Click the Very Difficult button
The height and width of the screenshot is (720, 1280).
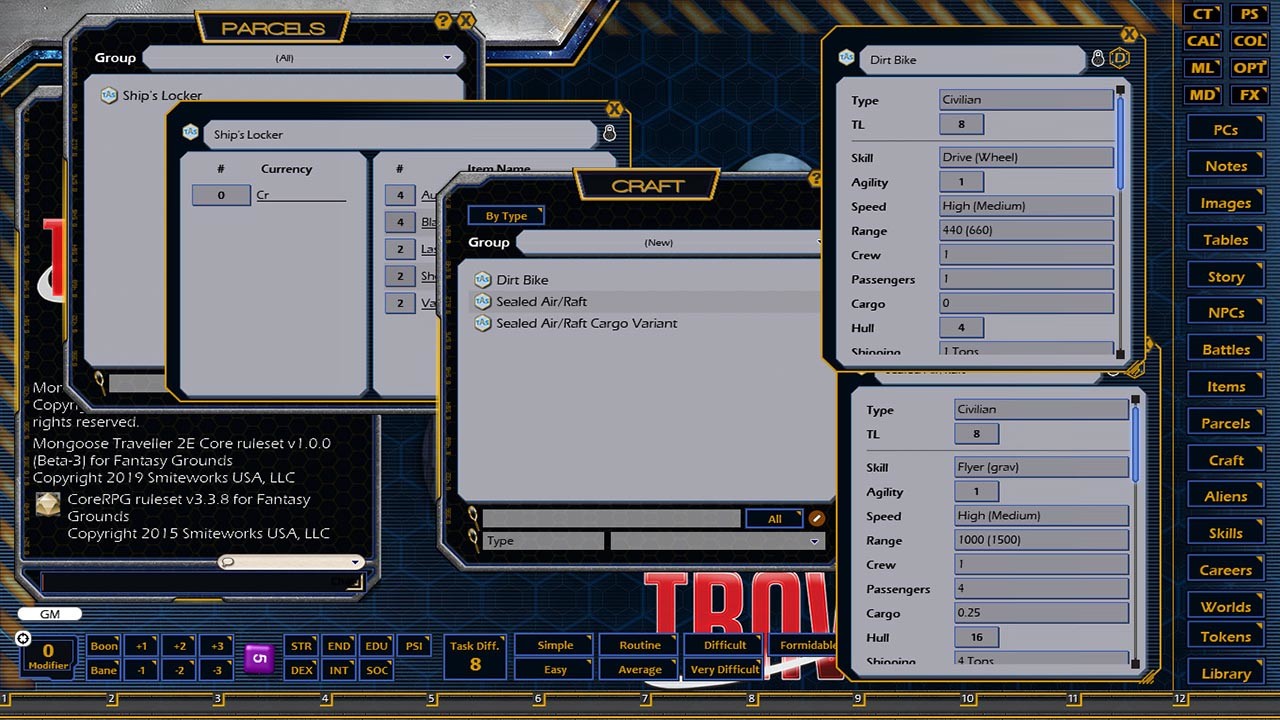725,670
